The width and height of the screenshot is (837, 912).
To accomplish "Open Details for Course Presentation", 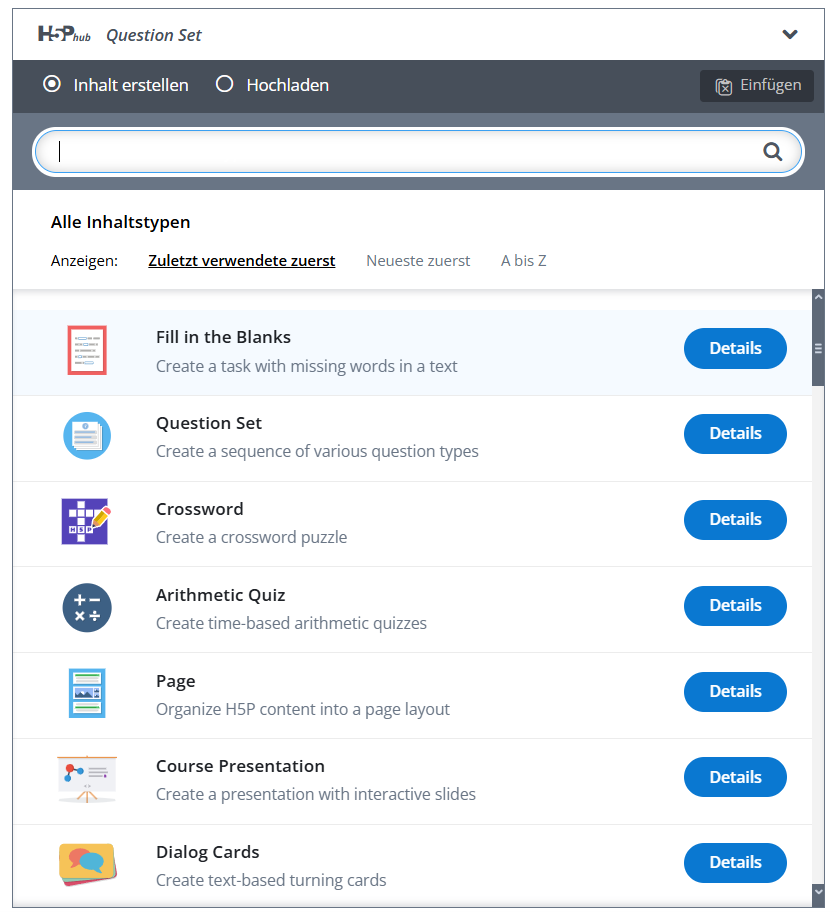I will coord(735,777).
